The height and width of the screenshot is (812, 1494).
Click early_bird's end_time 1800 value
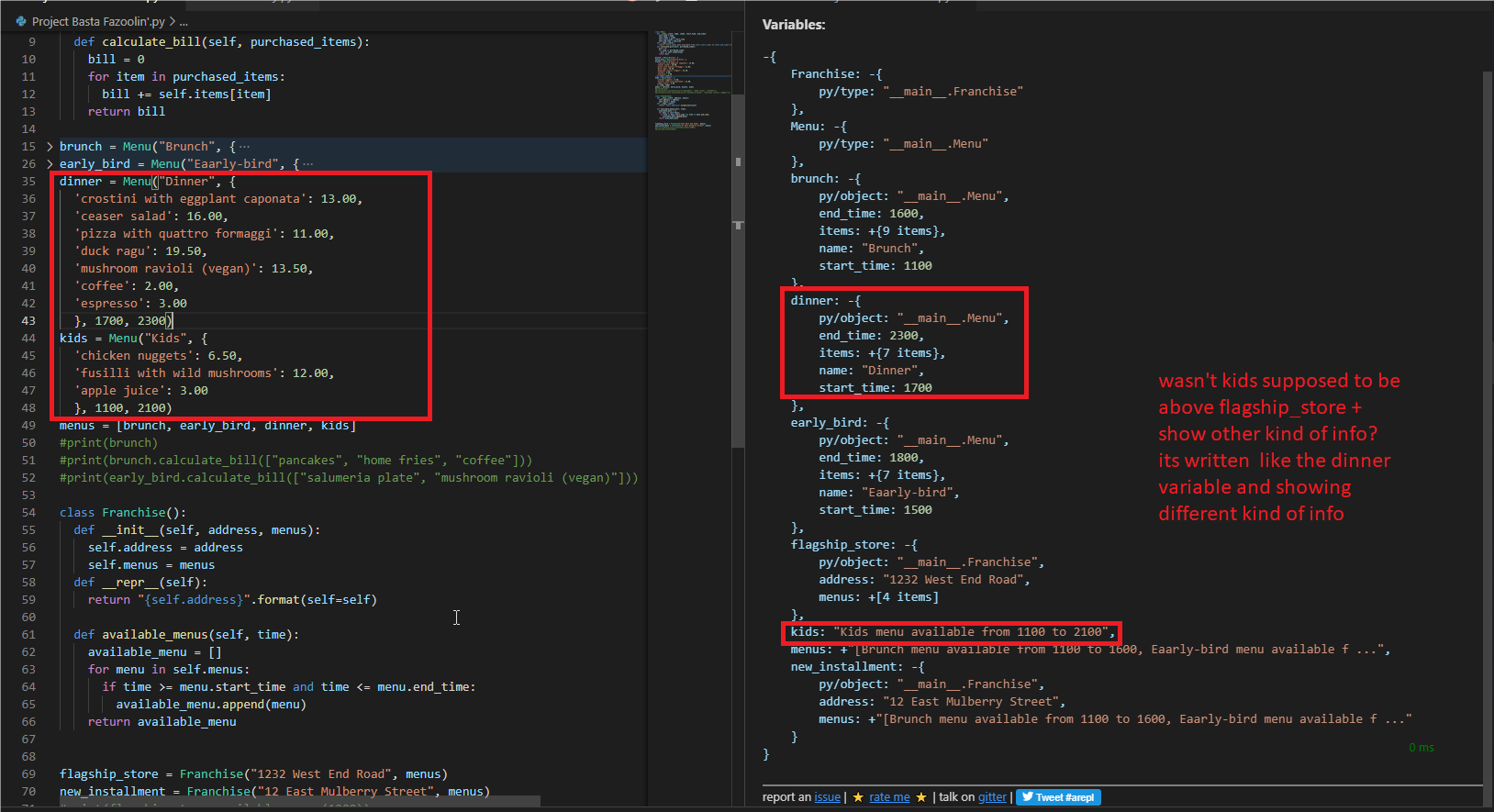[x=903, y=458]
